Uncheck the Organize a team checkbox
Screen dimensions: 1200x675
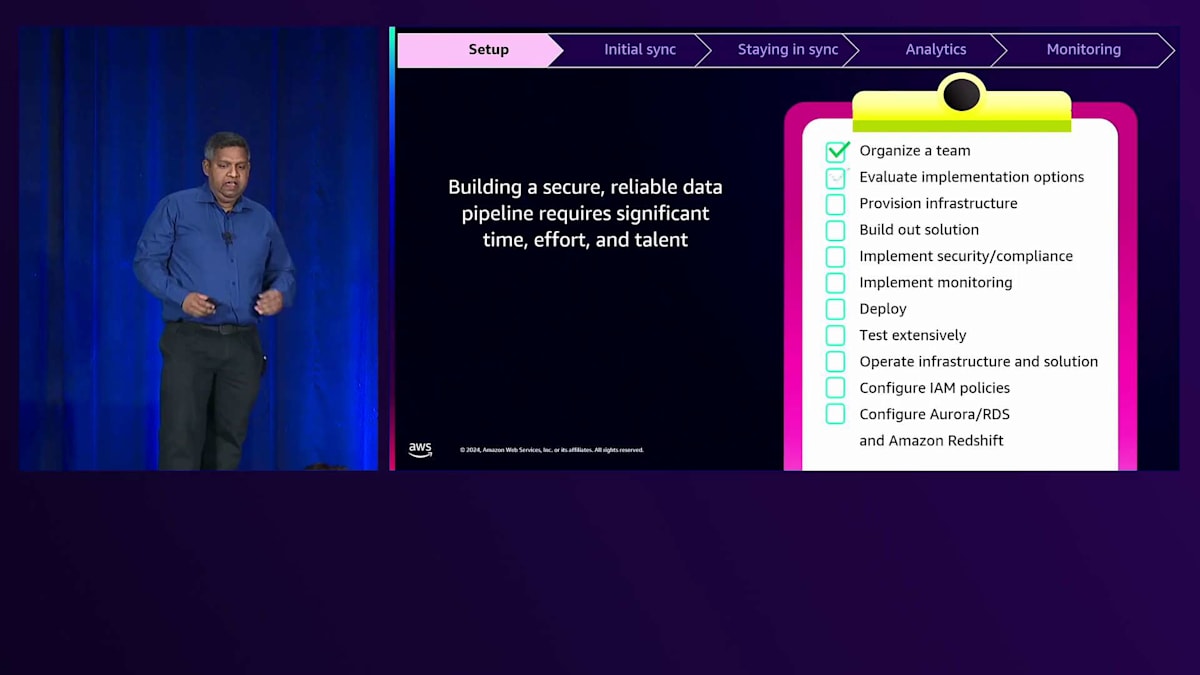point(837,151)
